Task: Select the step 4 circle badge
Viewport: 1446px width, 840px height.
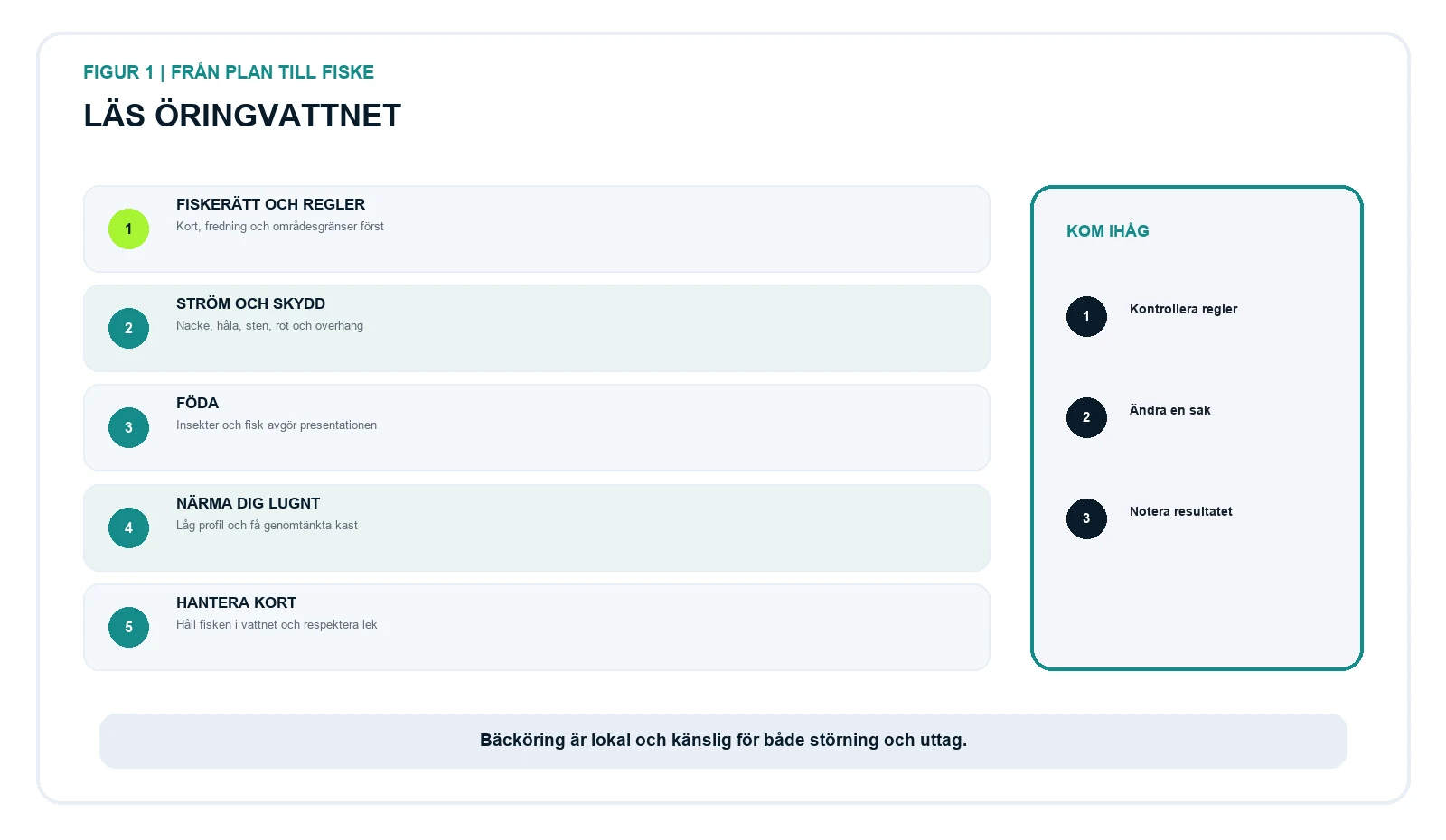Action: click(128, 527)
